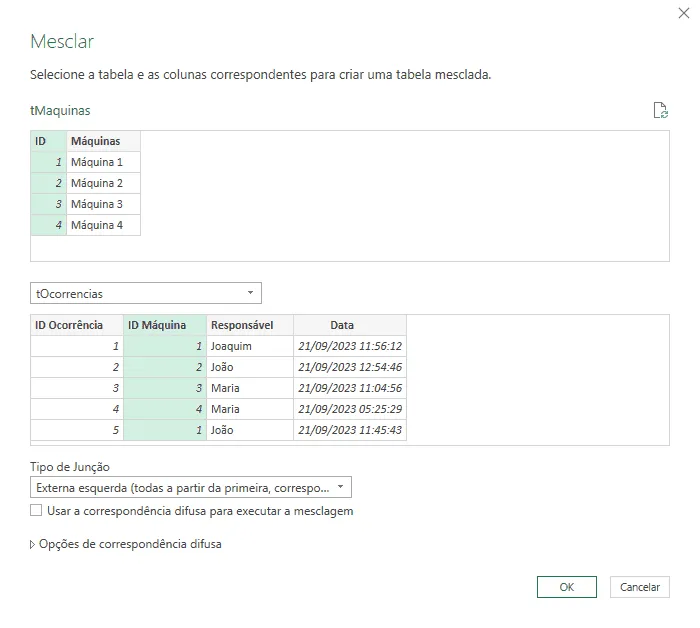Click the date 21/09/2023 11:56:12
Image resolution: width=700 pixels, height=628 pixels.
(350, 346)
